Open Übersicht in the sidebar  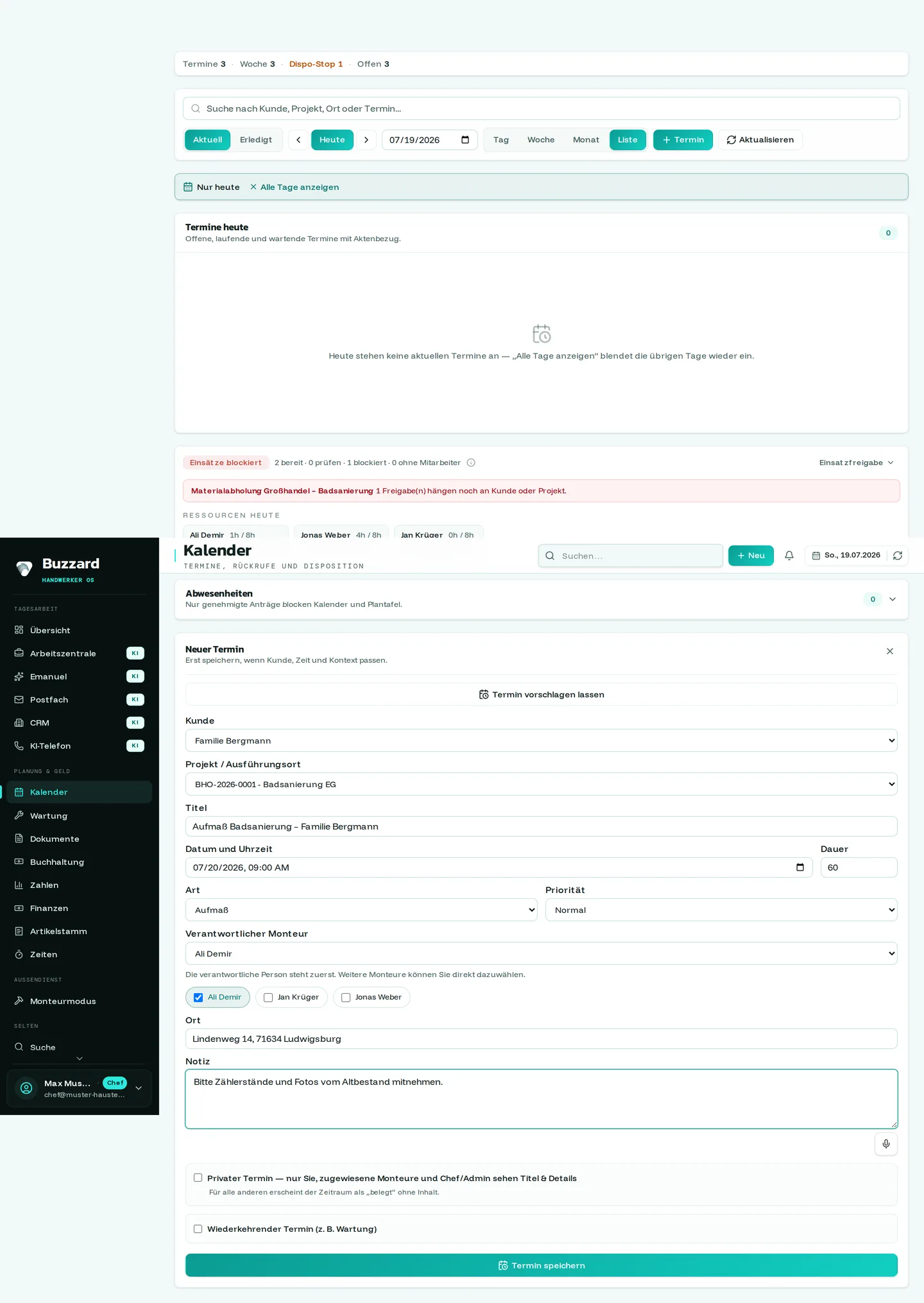pyautogui.click(x=79, y=630)
